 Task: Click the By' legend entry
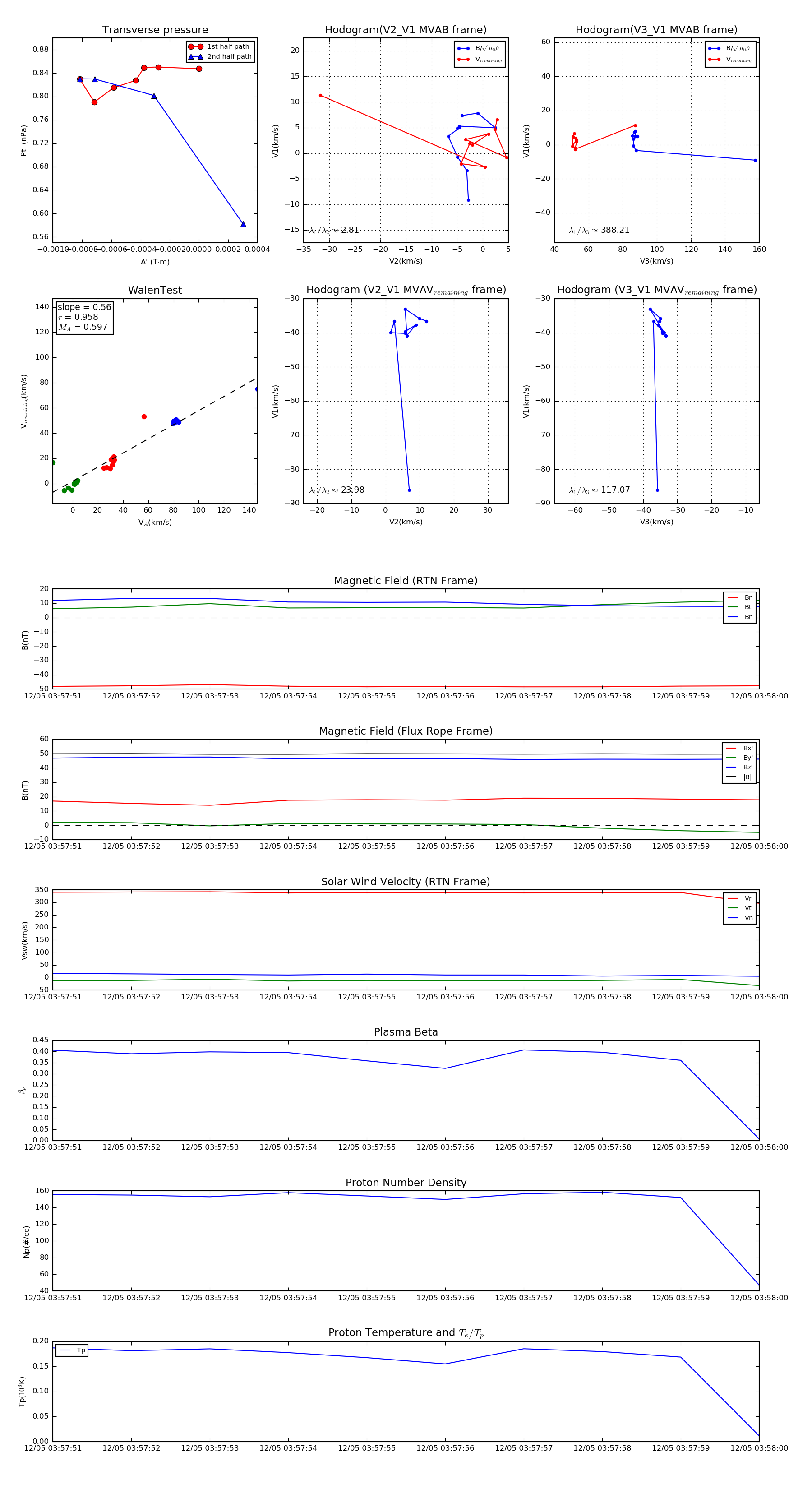(740, 758)
